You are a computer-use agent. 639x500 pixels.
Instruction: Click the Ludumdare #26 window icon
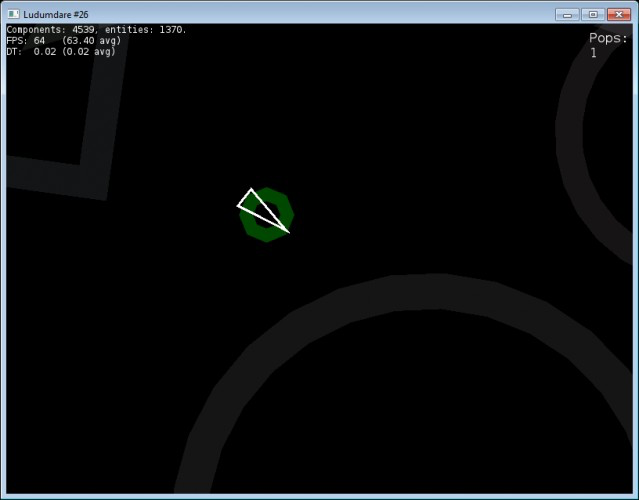13,14
